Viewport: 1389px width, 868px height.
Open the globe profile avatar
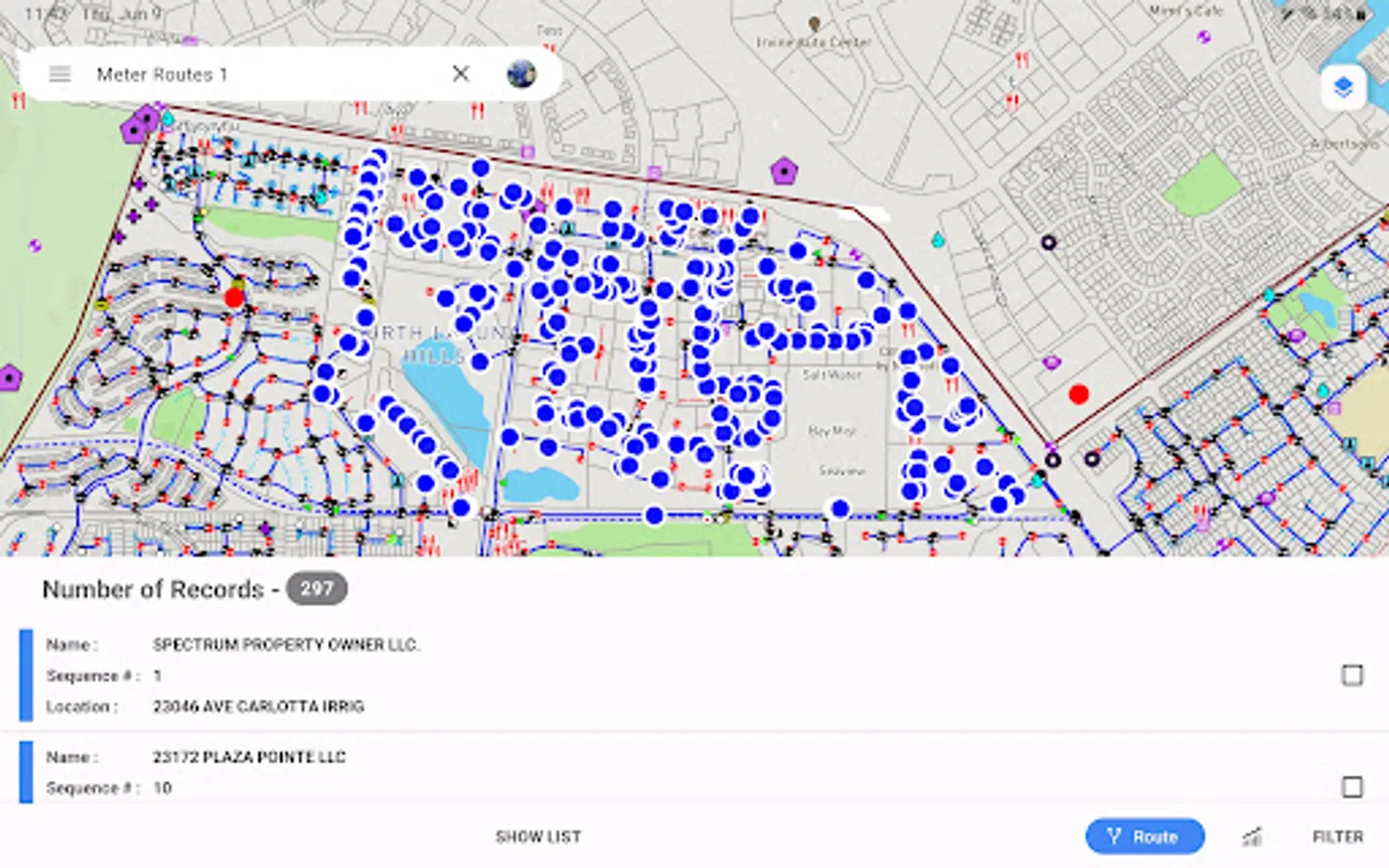pos(522,74)
